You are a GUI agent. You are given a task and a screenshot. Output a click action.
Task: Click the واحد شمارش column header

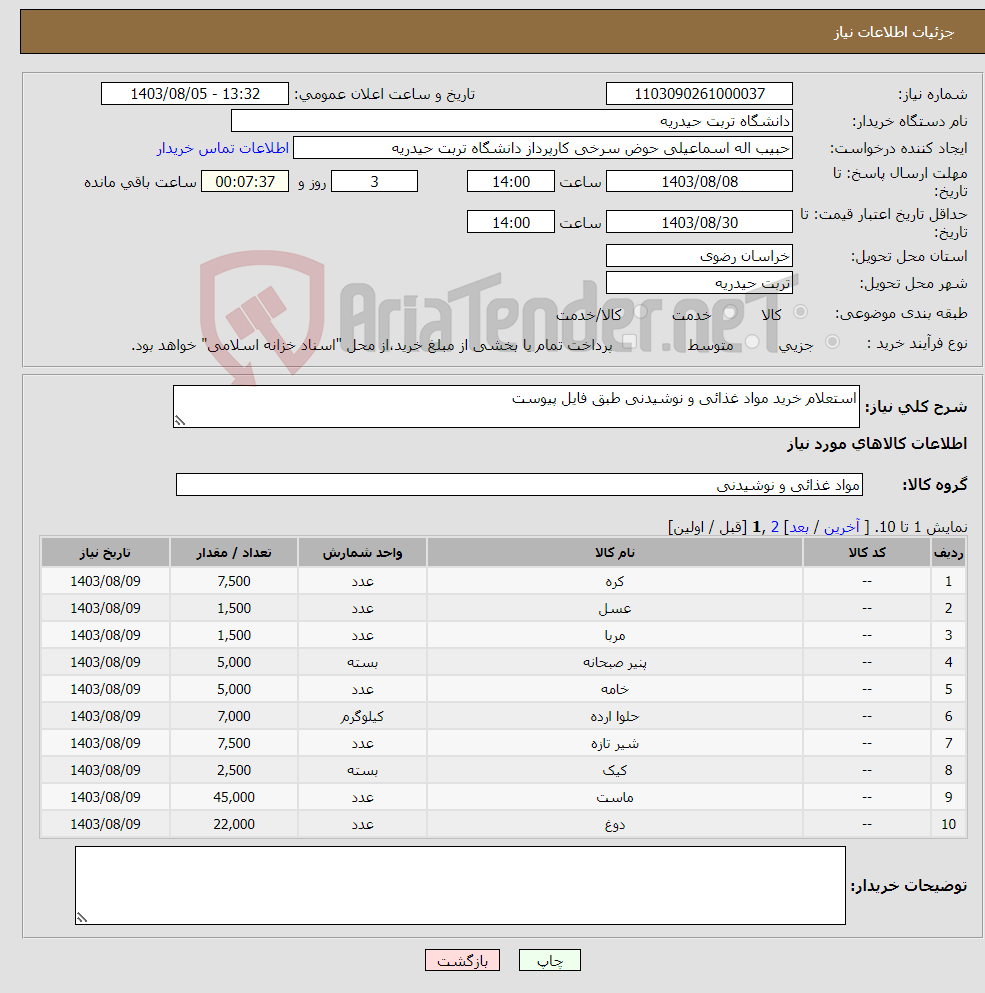tap(362, 552)
